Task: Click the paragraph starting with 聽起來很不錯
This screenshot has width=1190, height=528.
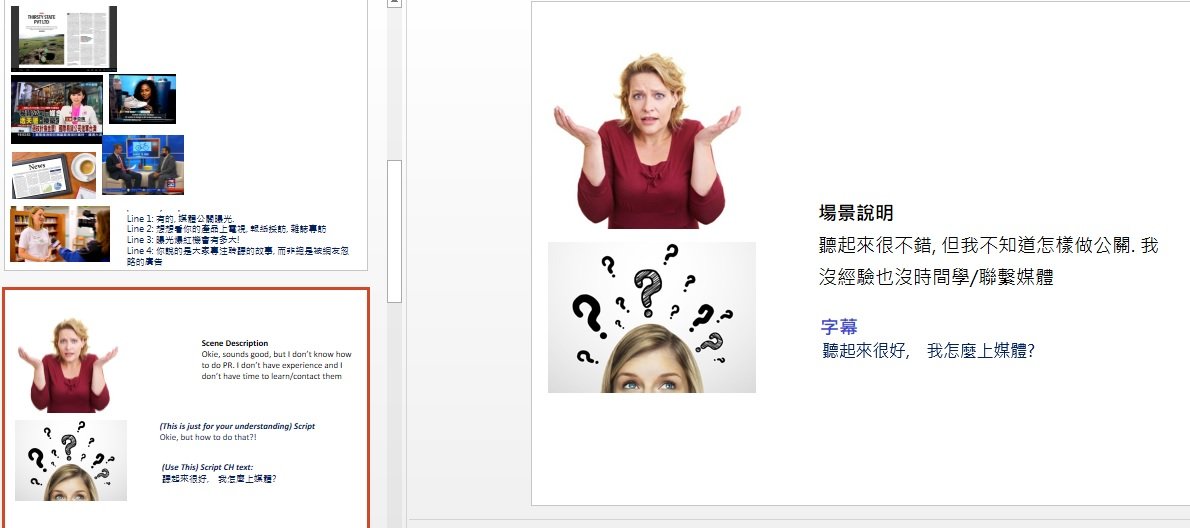Action: pyautogui.click(x=987, y=261)
